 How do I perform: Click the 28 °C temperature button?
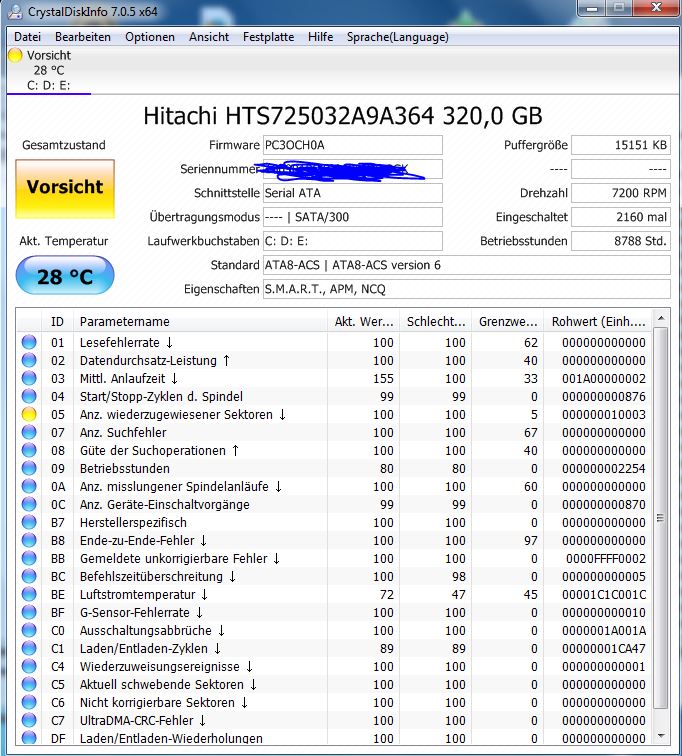tap(65, 276)
